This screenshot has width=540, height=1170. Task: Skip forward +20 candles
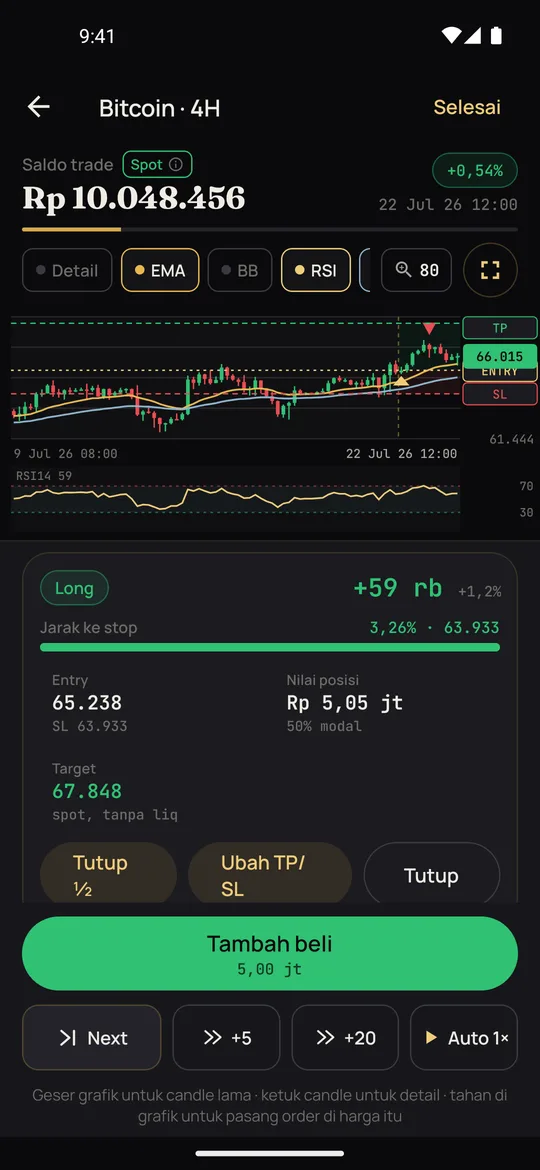[345, 1037]
